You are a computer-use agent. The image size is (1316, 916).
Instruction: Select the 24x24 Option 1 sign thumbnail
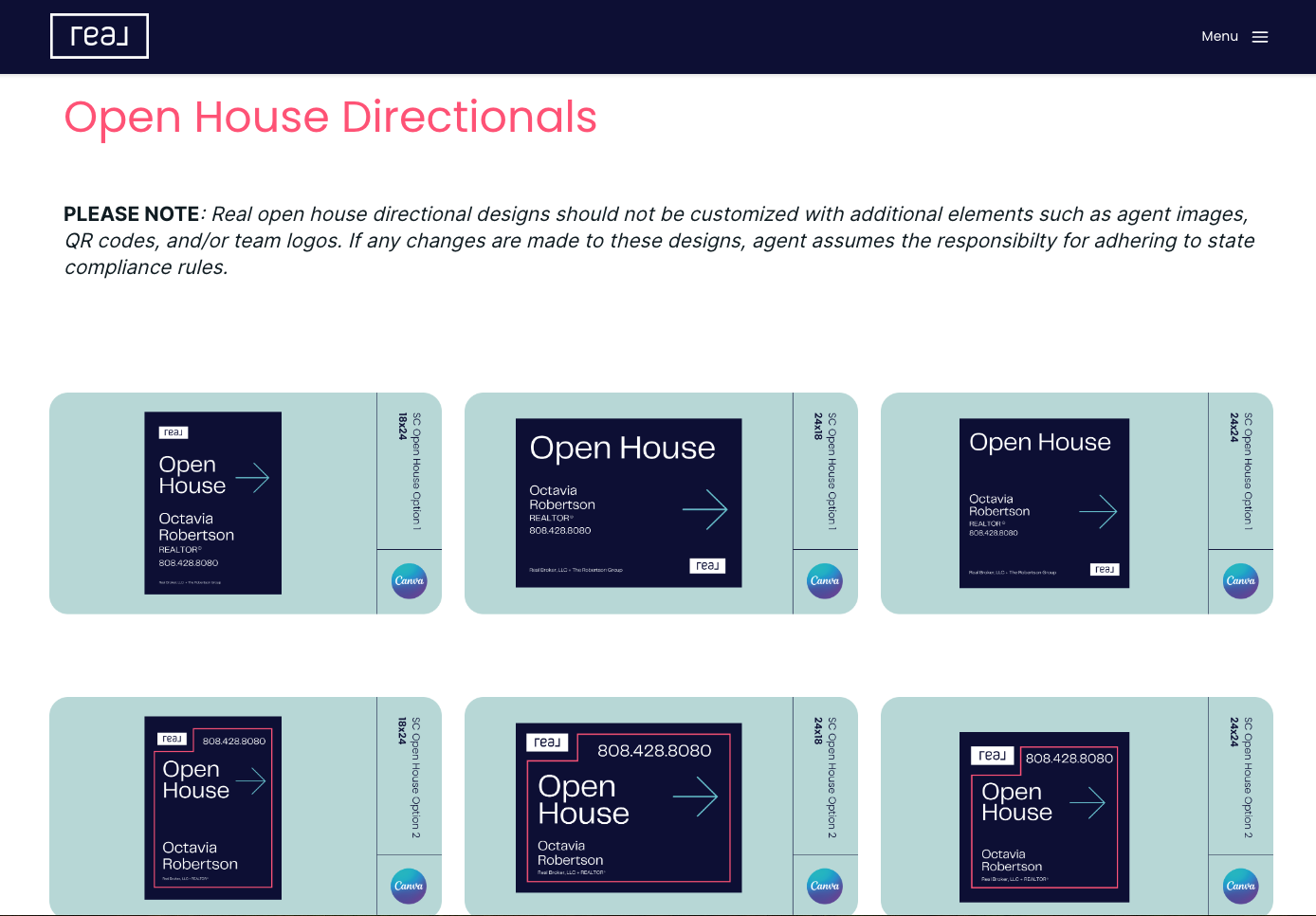tap(1044, 504)
